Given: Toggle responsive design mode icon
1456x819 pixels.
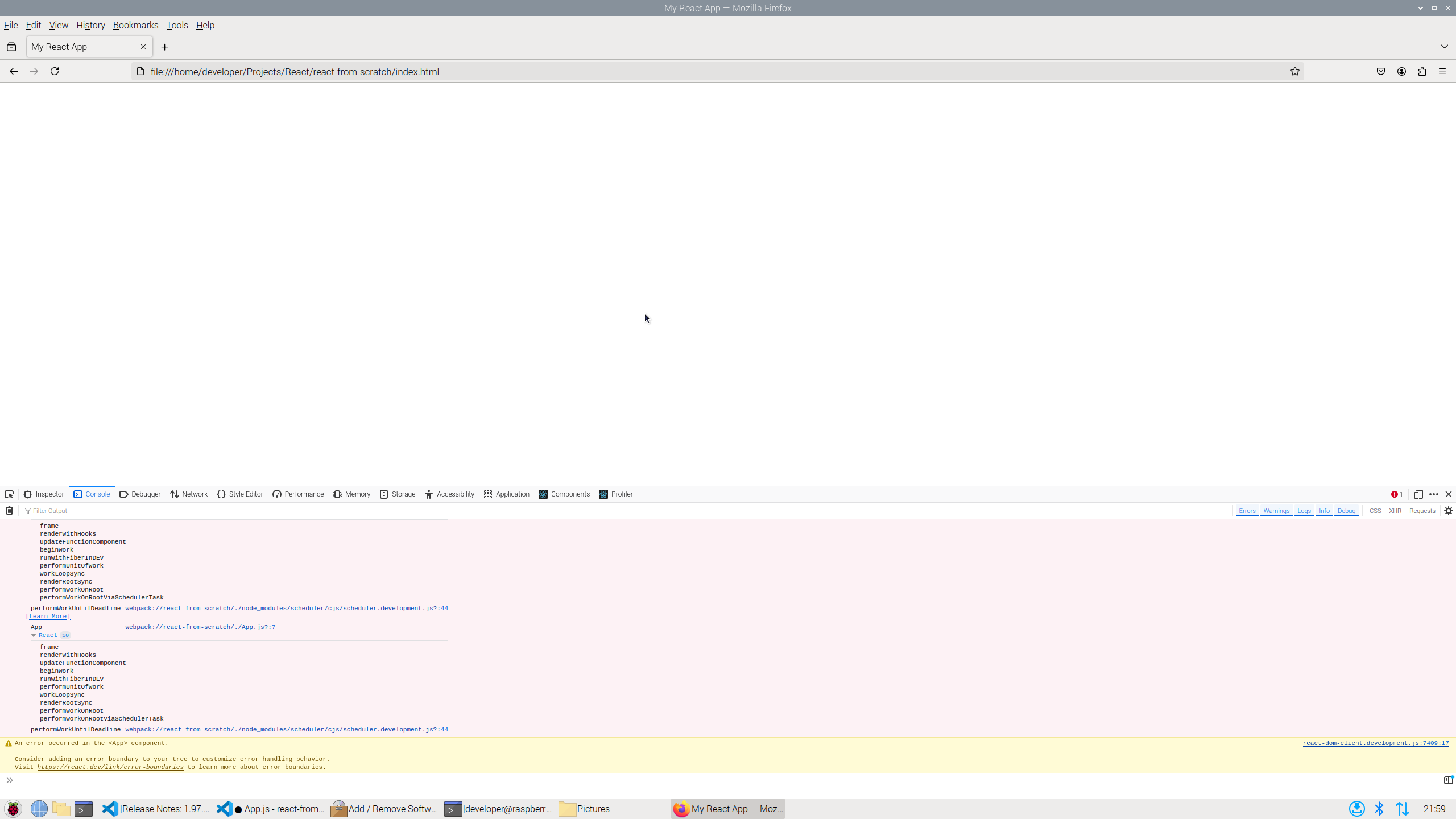Looking at the screenshot, I should pos(1418,494).
